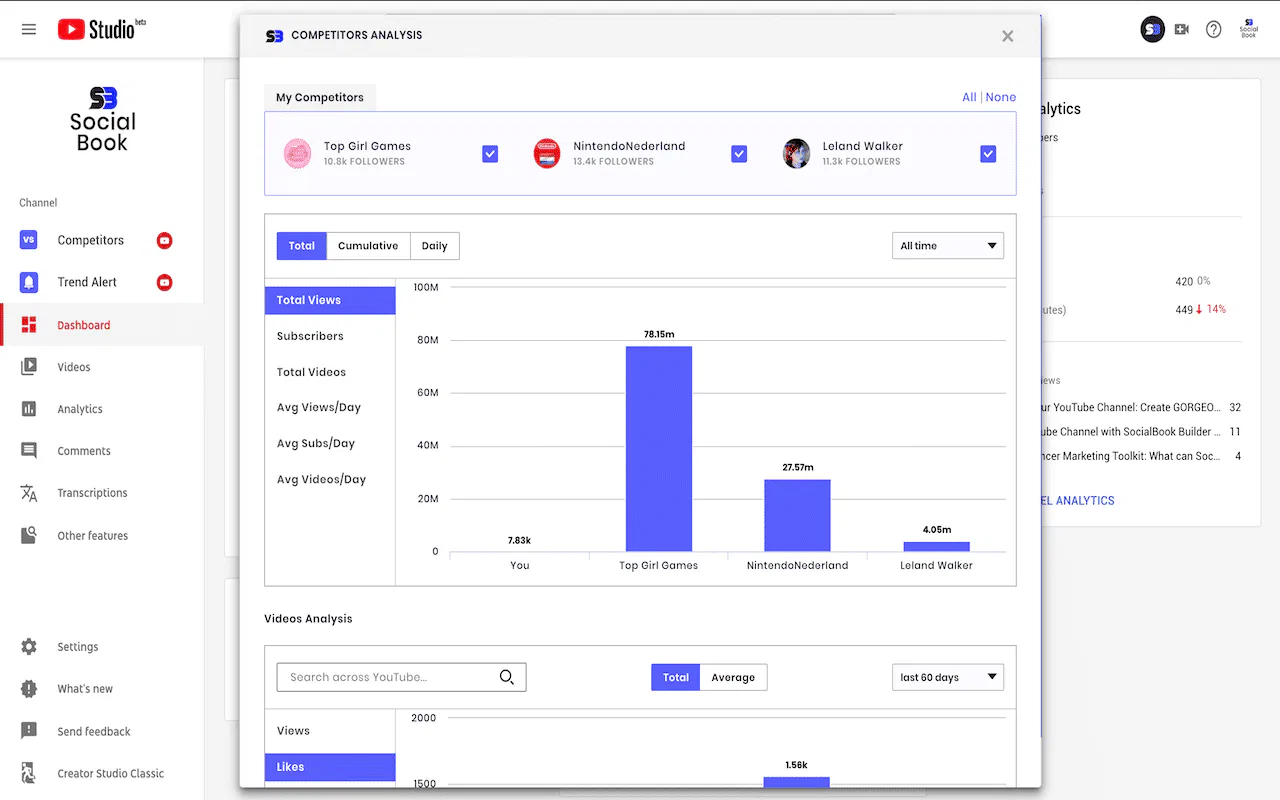Uncheck Leland Walker from competitors
The width and height of the screenshot is (1280, 800).
[x=988, y=153]
